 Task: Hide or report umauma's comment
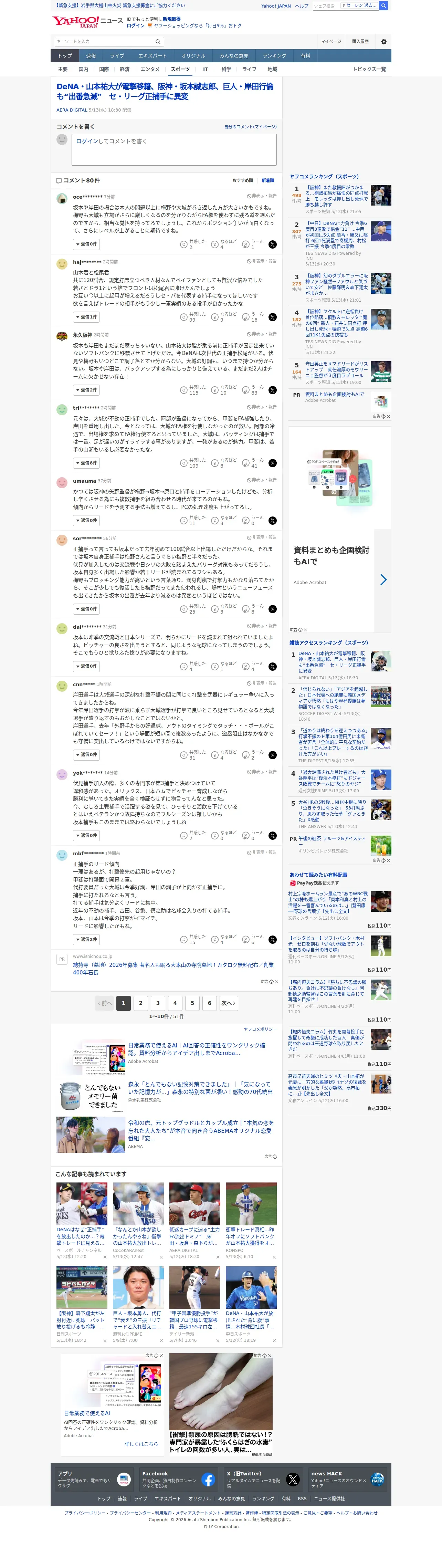point(262,480)
